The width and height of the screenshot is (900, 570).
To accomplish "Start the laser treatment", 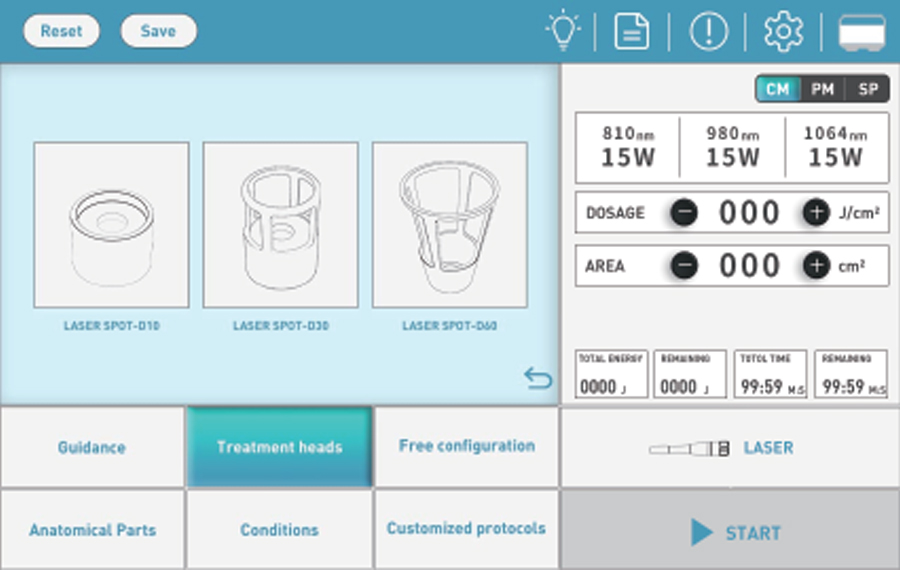I will click(x=730, y=532).
